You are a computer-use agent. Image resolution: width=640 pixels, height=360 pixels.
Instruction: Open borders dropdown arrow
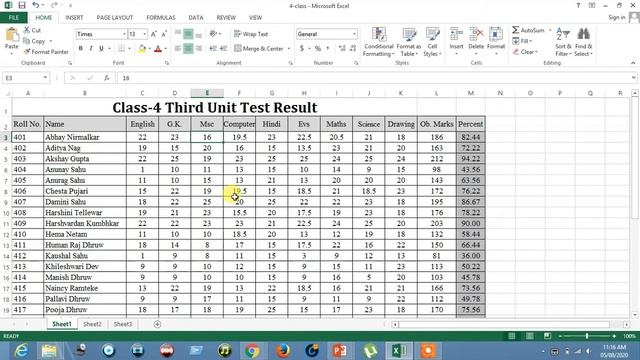[129, 49]
